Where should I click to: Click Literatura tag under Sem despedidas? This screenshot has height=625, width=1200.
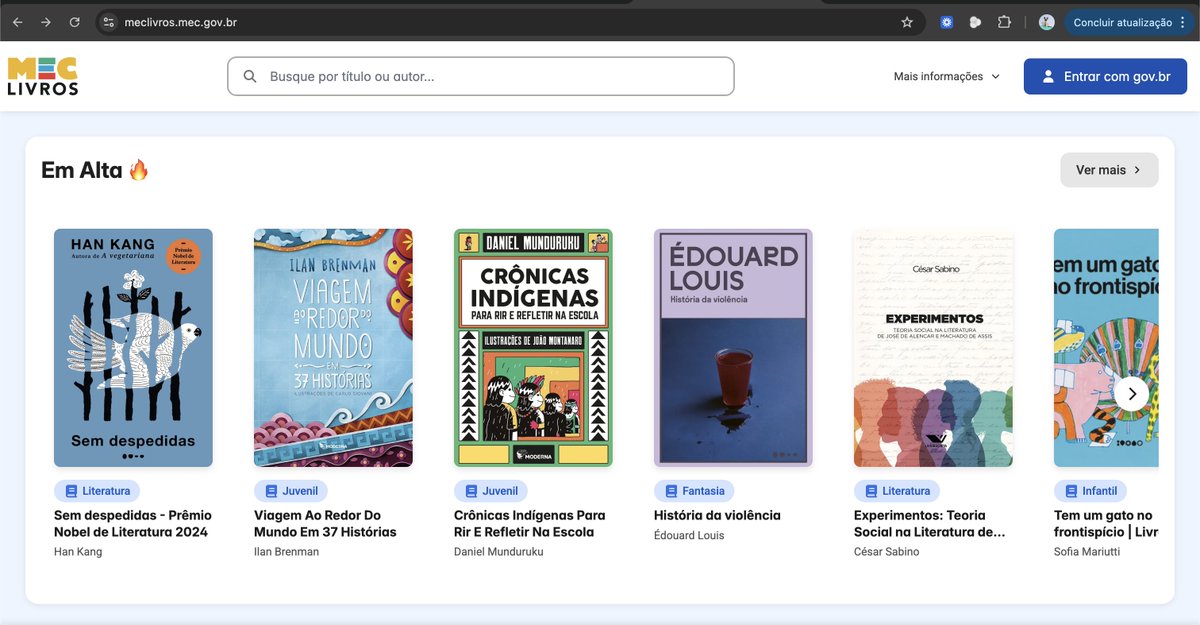(x=97, y=491)
